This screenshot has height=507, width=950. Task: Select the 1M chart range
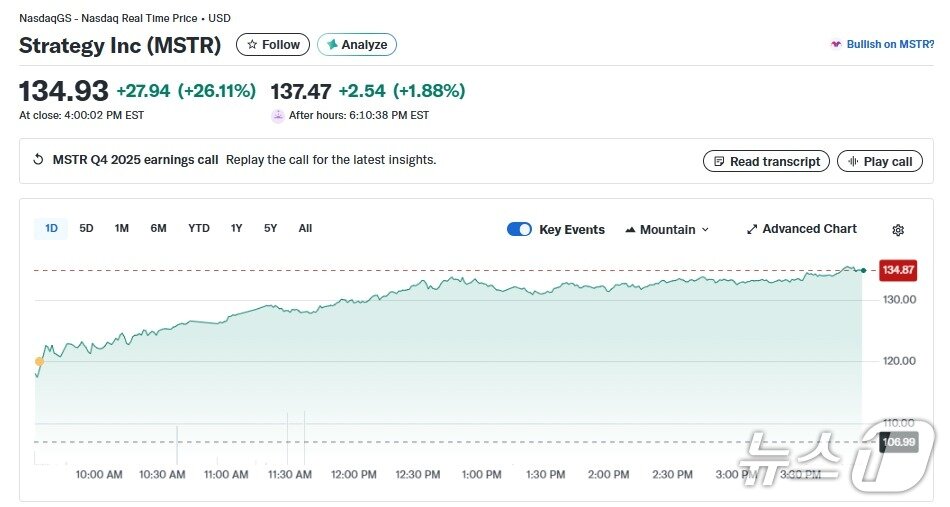pyautogui.click(x=121, y=228)
